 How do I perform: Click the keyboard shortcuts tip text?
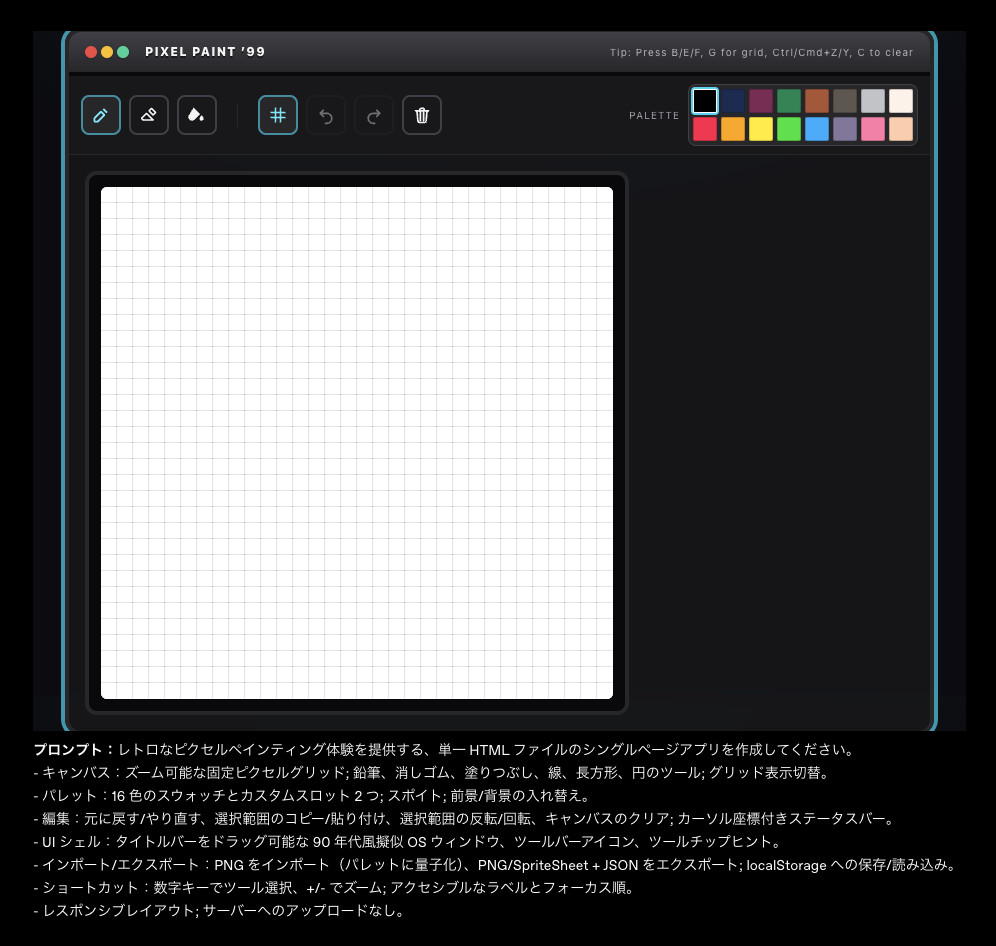[x=761, y=53]
